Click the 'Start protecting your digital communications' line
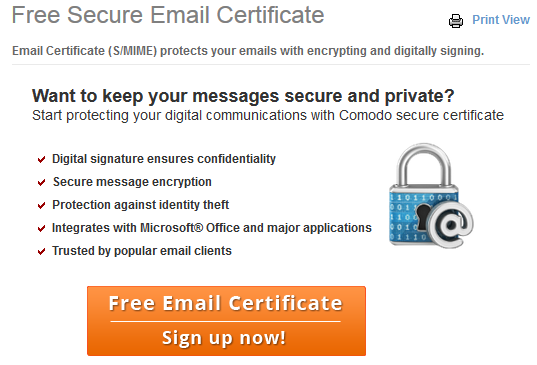Image resolution: width=537 pixels, height=365 pixels. point(268,115)
